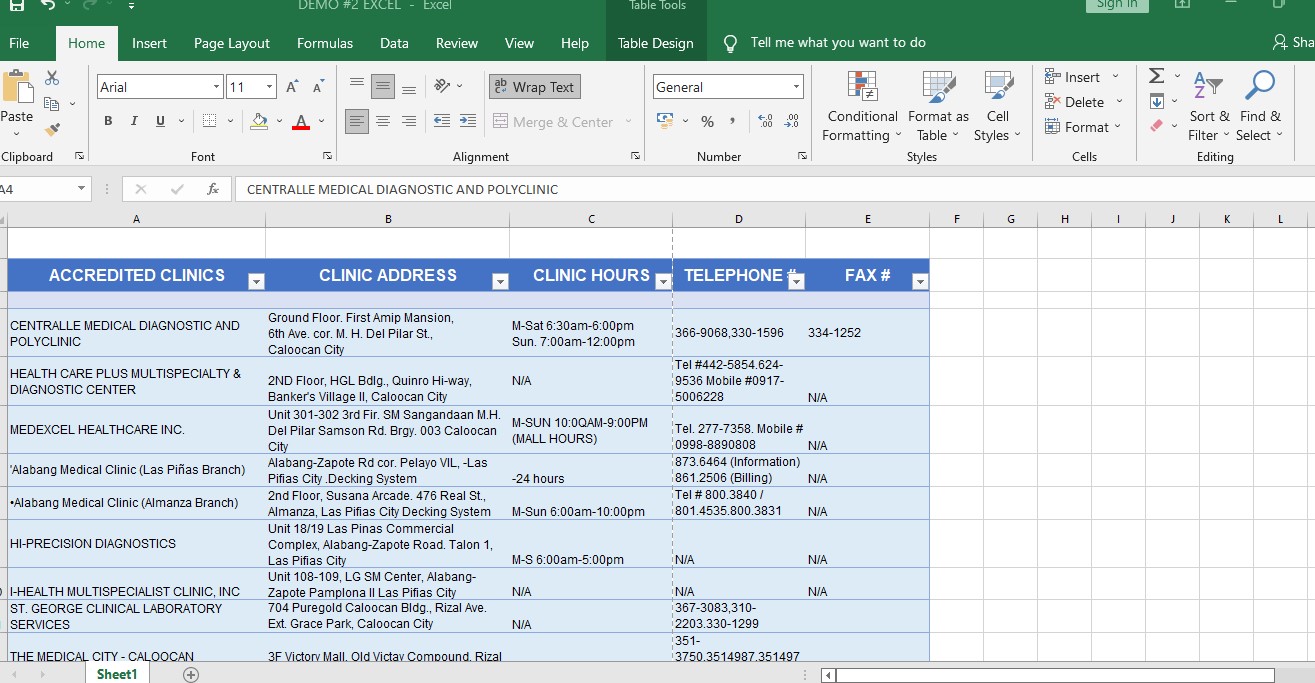Viewport: 1315px width, 683px height.
Task: Apply red font color
Action: (301, 121)
